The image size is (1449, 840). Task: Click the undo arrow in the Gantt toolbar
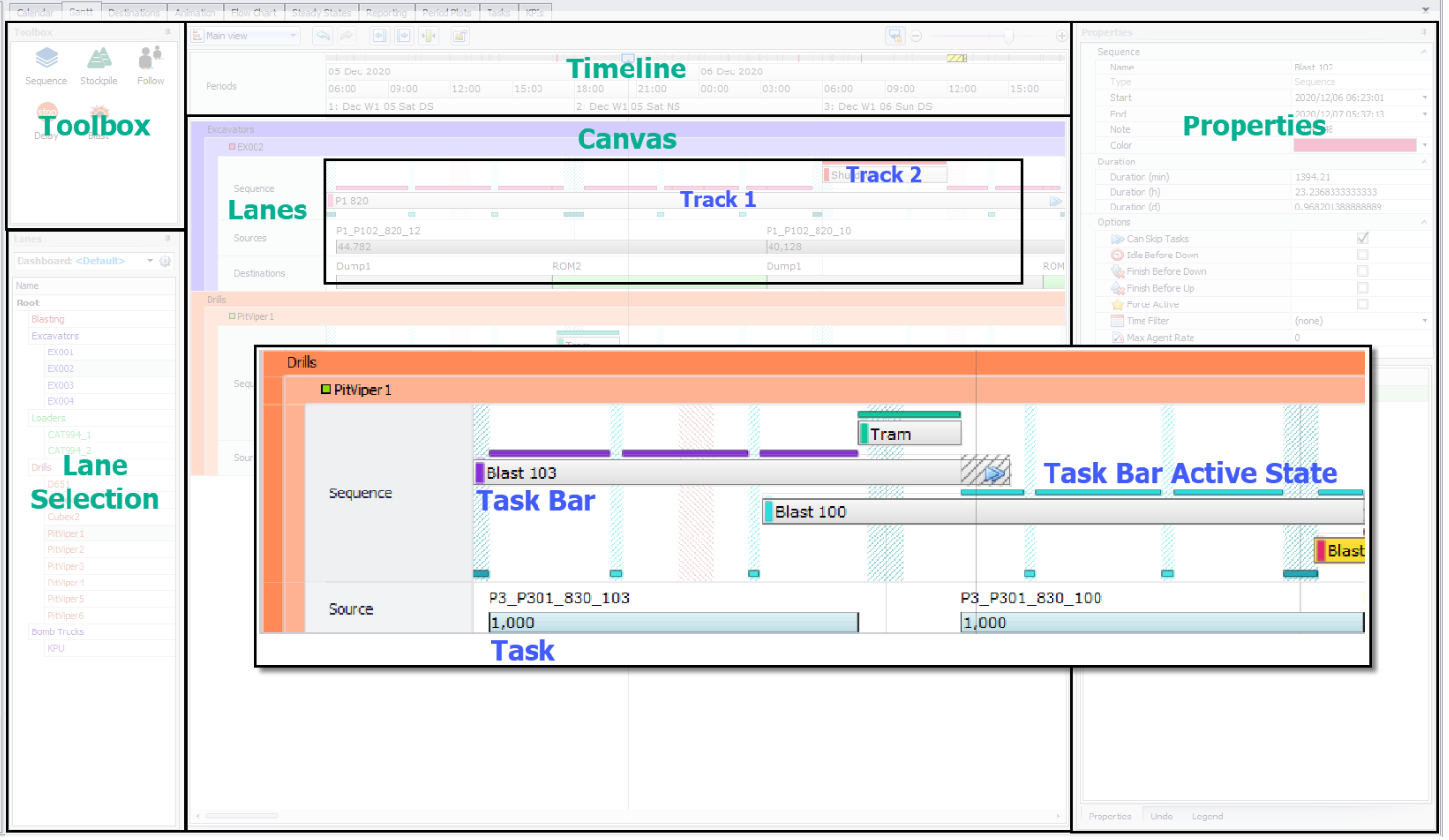point(323,36)
